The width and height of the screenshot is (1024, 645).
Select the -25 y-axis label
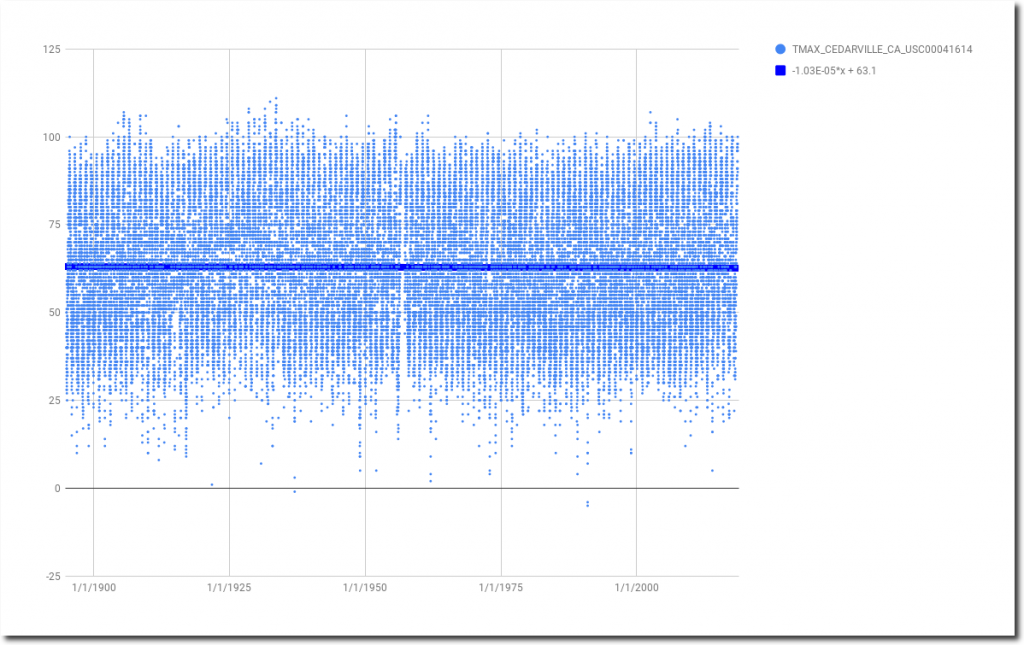(50, 577)
